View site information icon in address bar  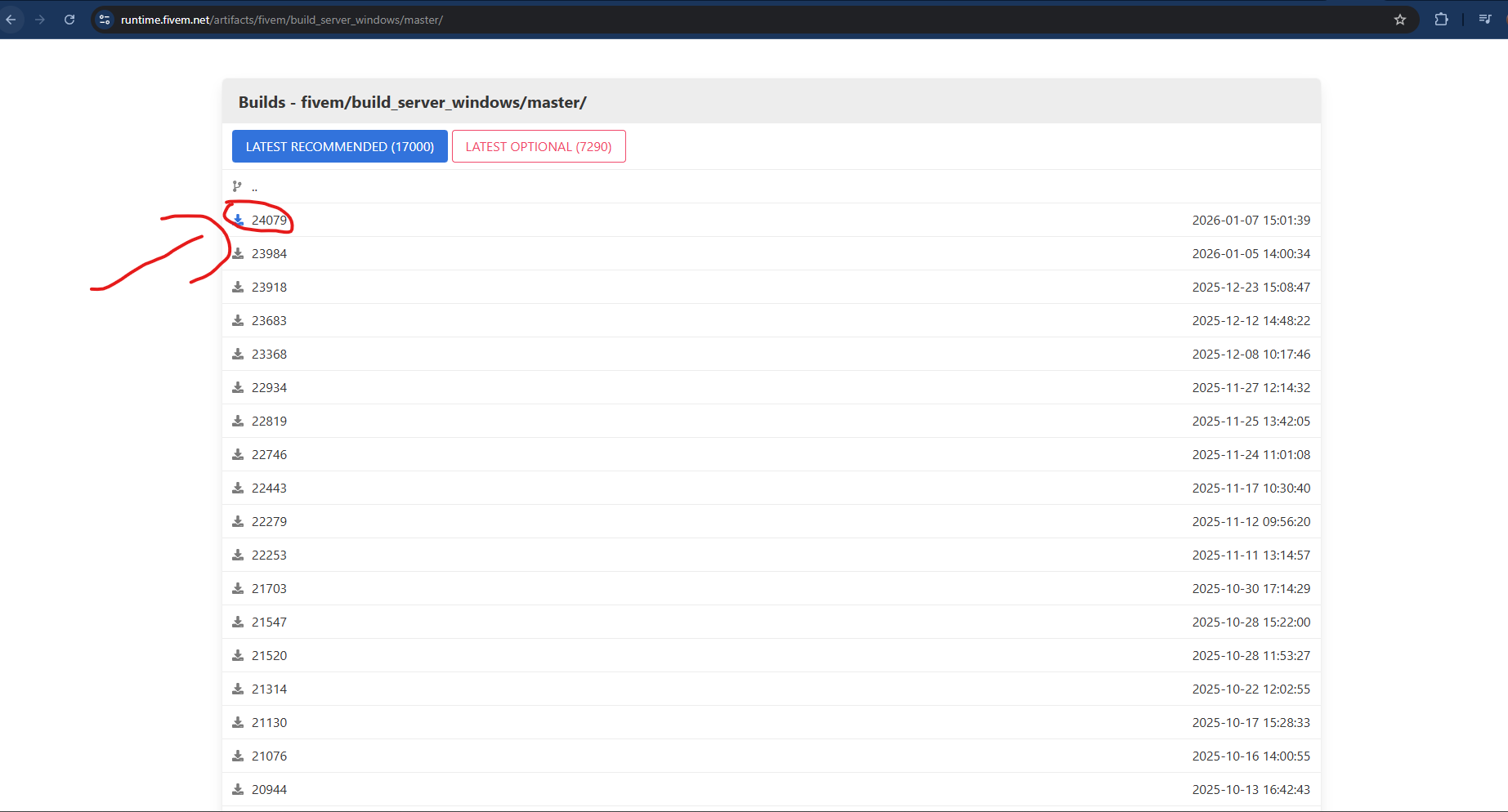click(105, 20)
